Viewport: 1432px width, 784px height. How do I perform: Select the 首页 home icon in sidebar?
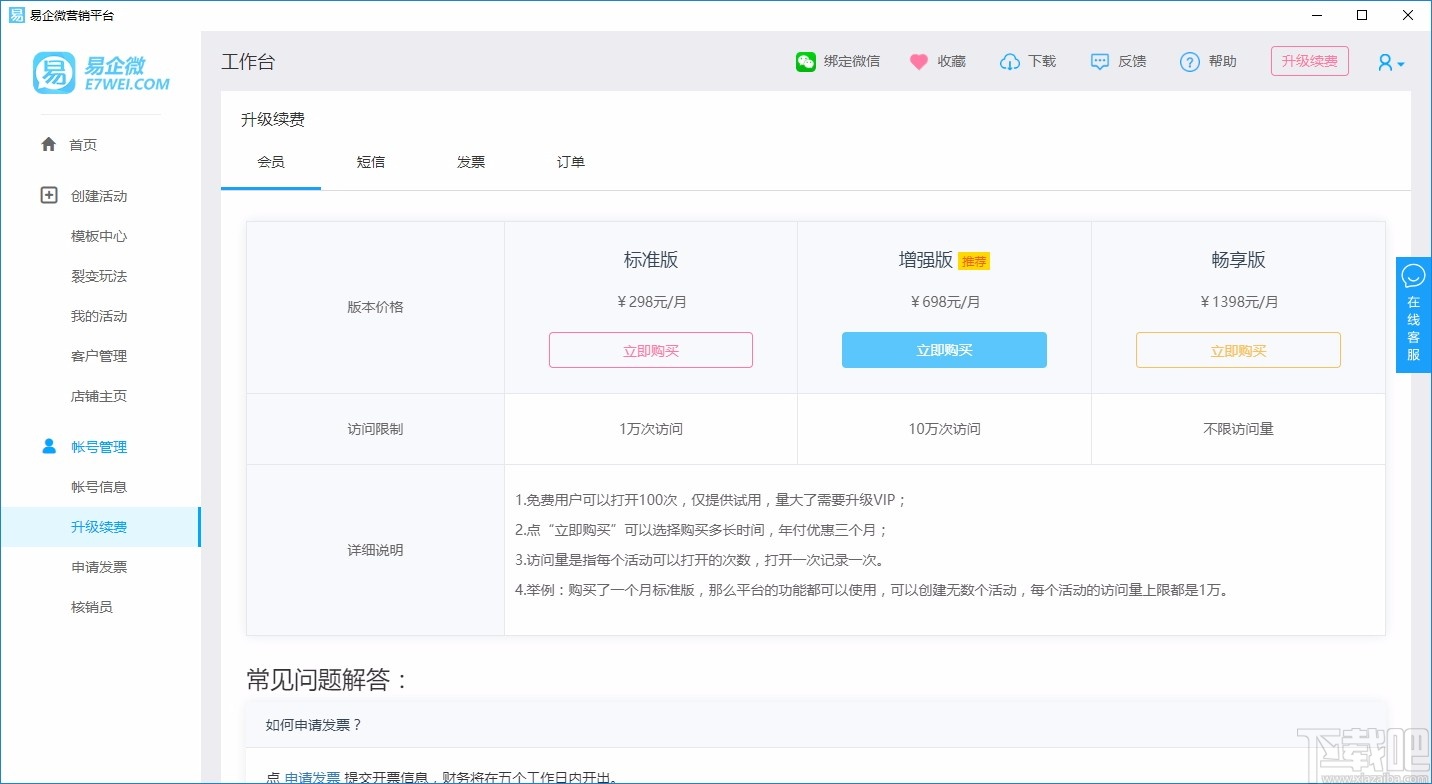[48, 144]
